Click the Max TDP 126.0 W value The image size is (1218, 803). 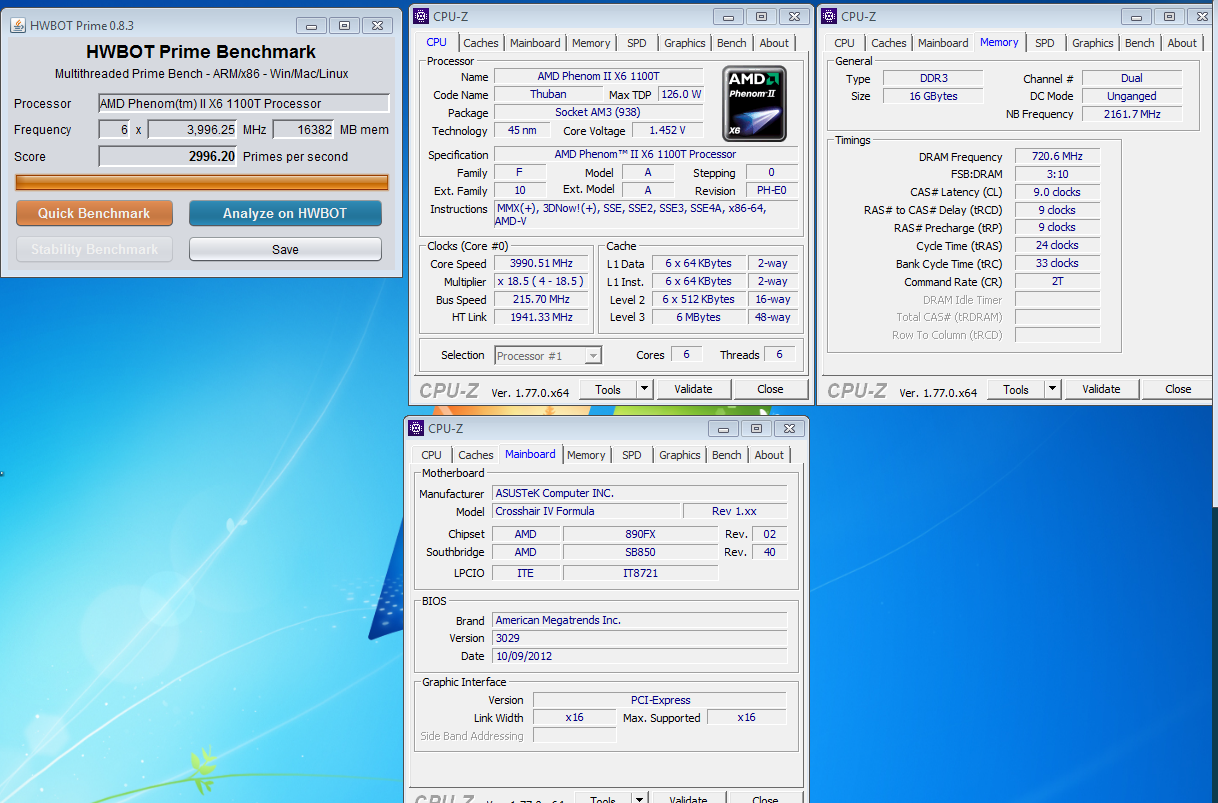682,95
